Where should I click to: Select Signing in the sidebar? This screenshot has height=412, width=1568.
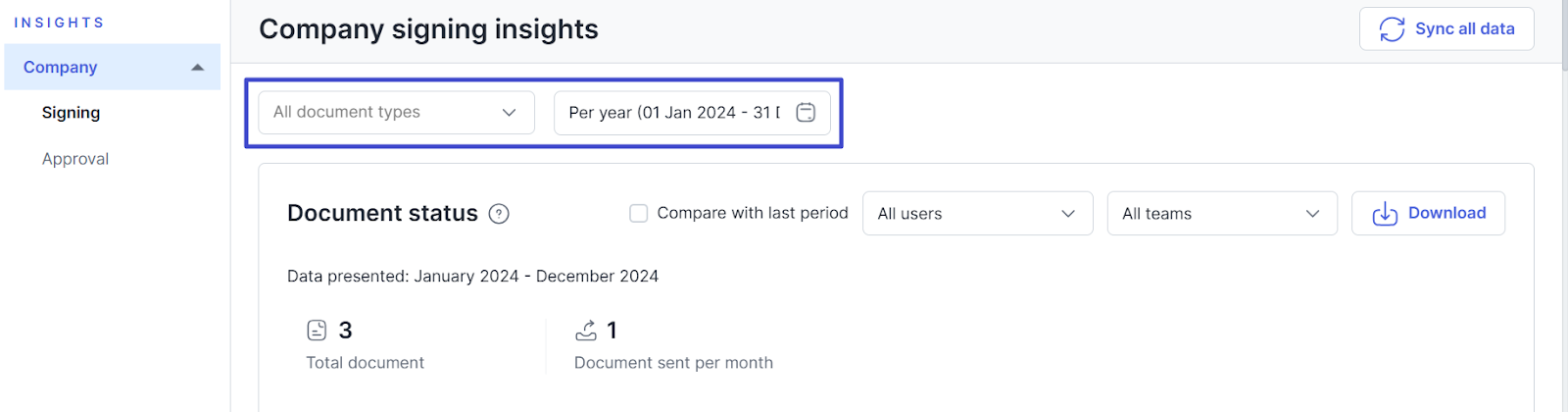coord(71,113)
